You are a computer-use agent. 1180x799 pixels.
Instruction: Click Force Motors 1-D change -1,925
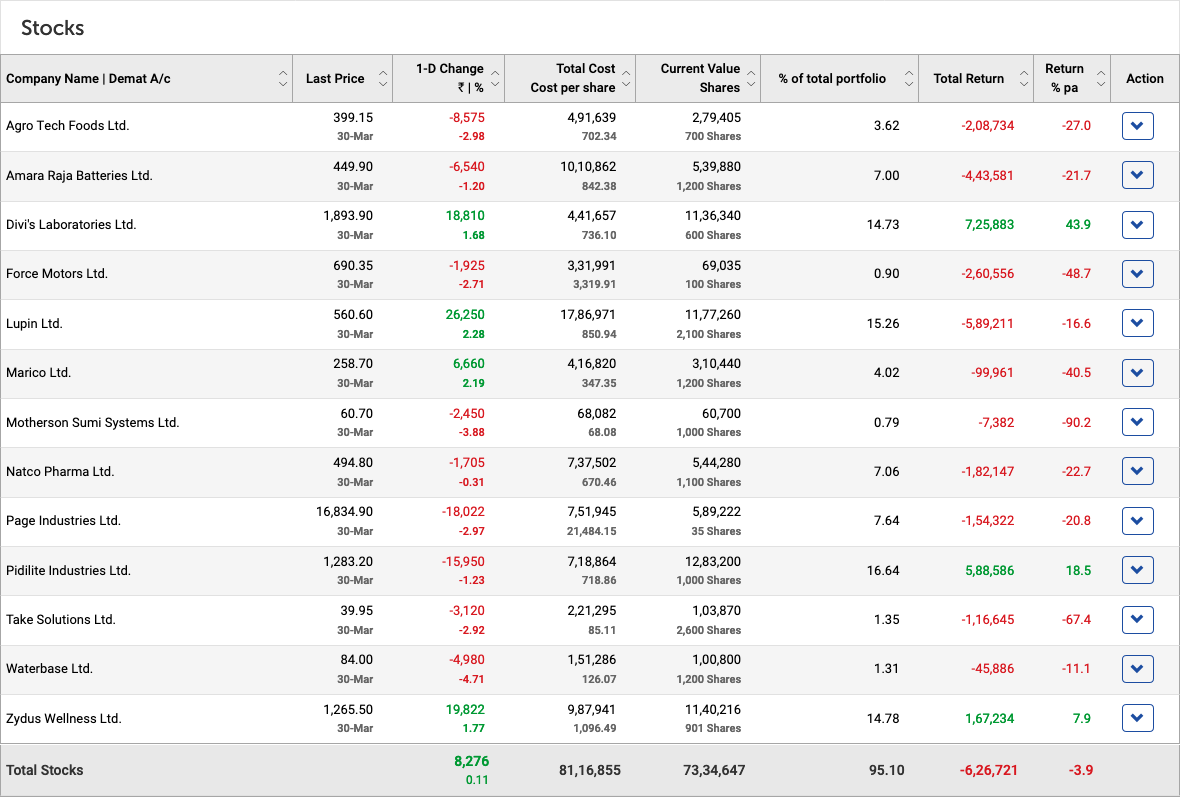[x=467, y=266]
